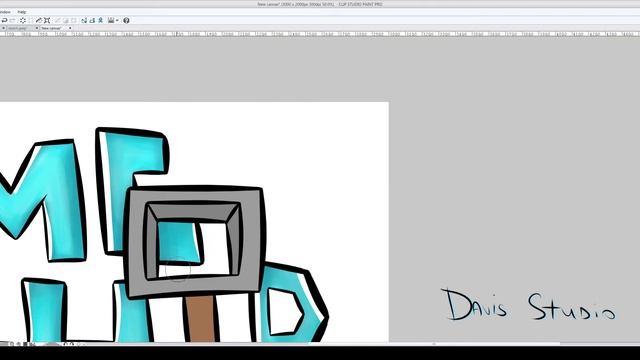
Task: Switch to the sketch.jpeg canvas tab
Action: 21,28
